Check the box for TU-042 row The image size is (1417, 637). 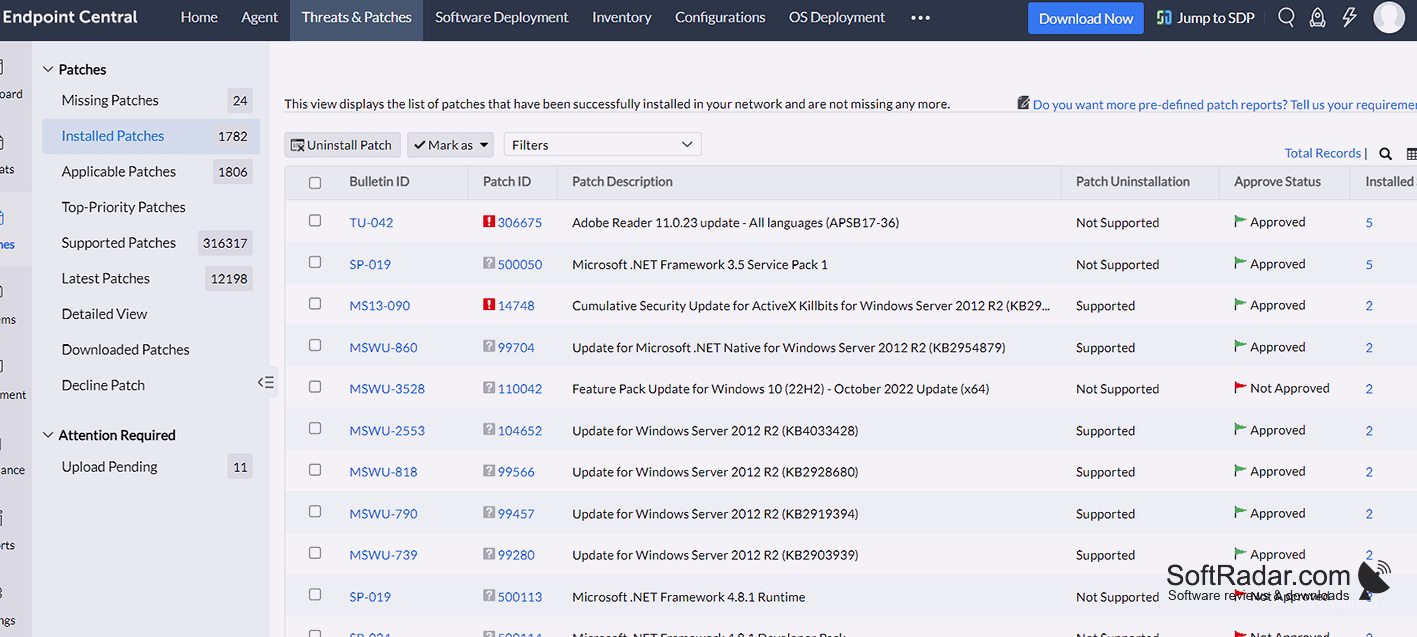tap(315, 220)
